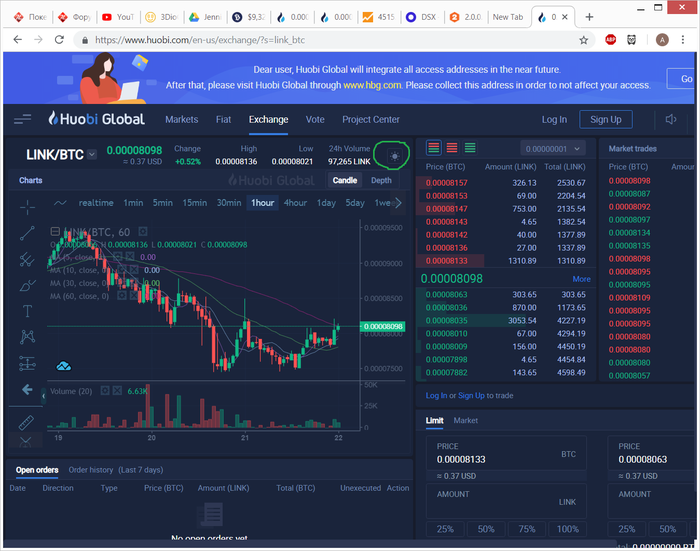
Task: Show only asks (red) order book view
Action: [452, 148]
